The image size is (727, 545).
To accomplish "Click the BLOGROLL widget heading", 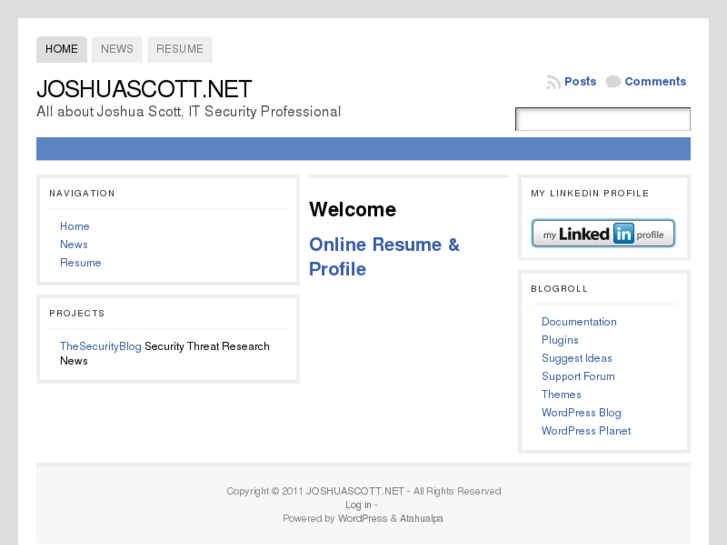I will [x=559, y=289].
